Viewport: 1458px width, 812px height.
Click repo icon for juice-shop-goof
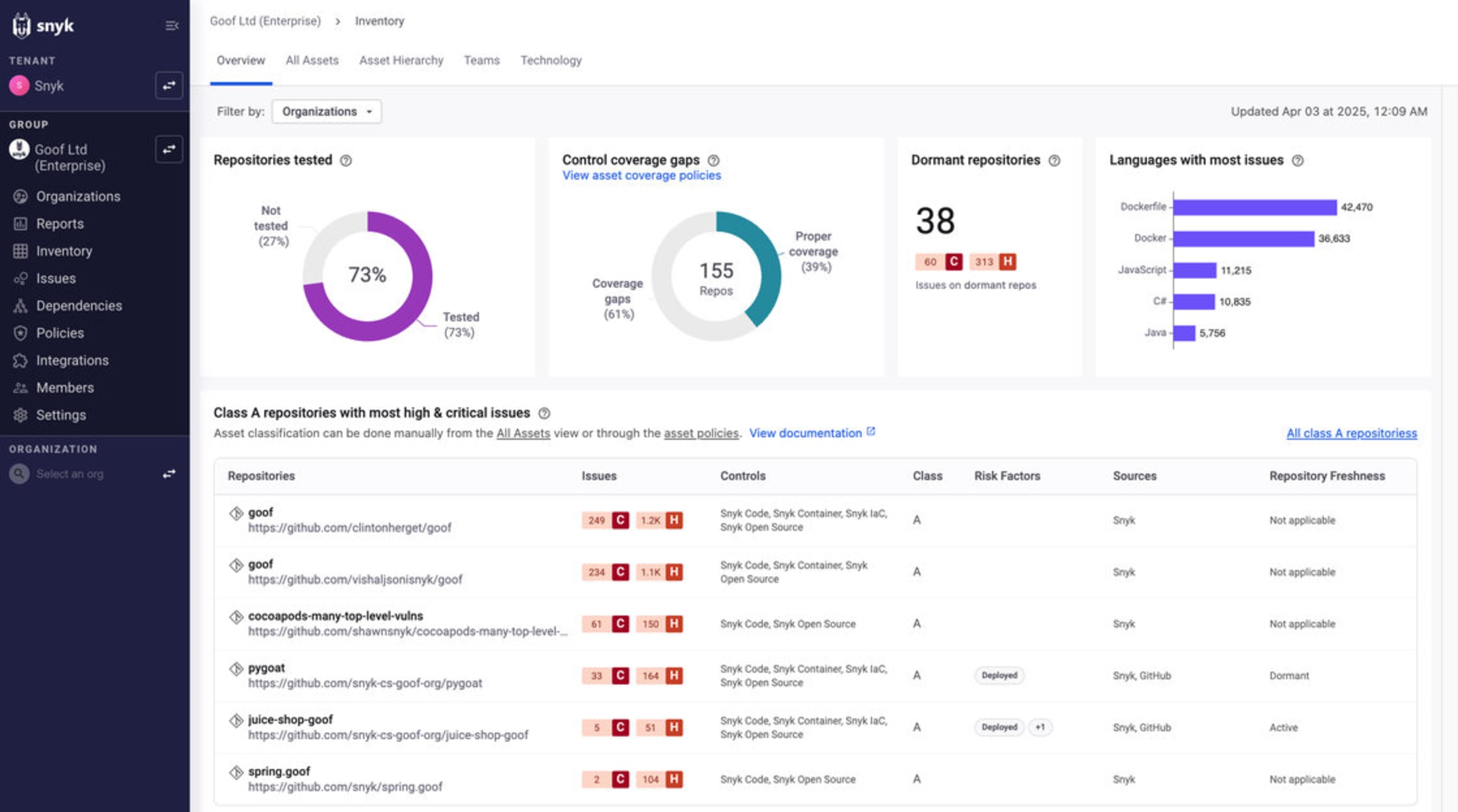[x=236, y=720]
